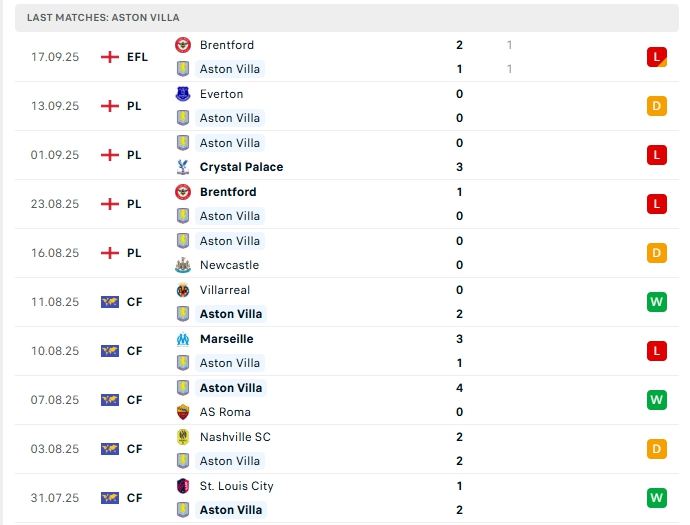690x525 pixels.
Task: Click the CF competition icon dated 11.08.25
Action: [x=110, y=302]
